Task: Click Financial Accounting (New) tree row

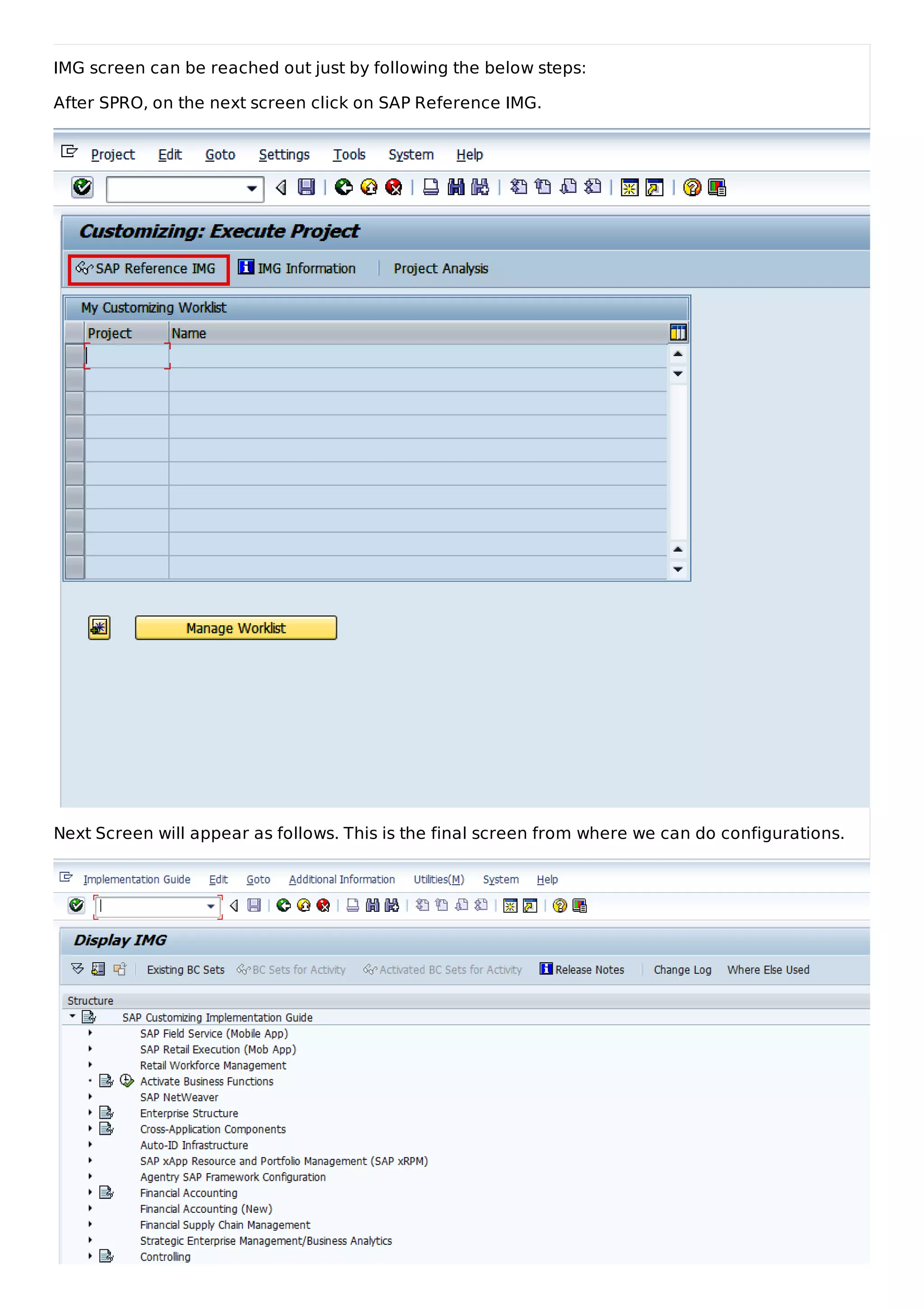Action: tap(206, 1209)
